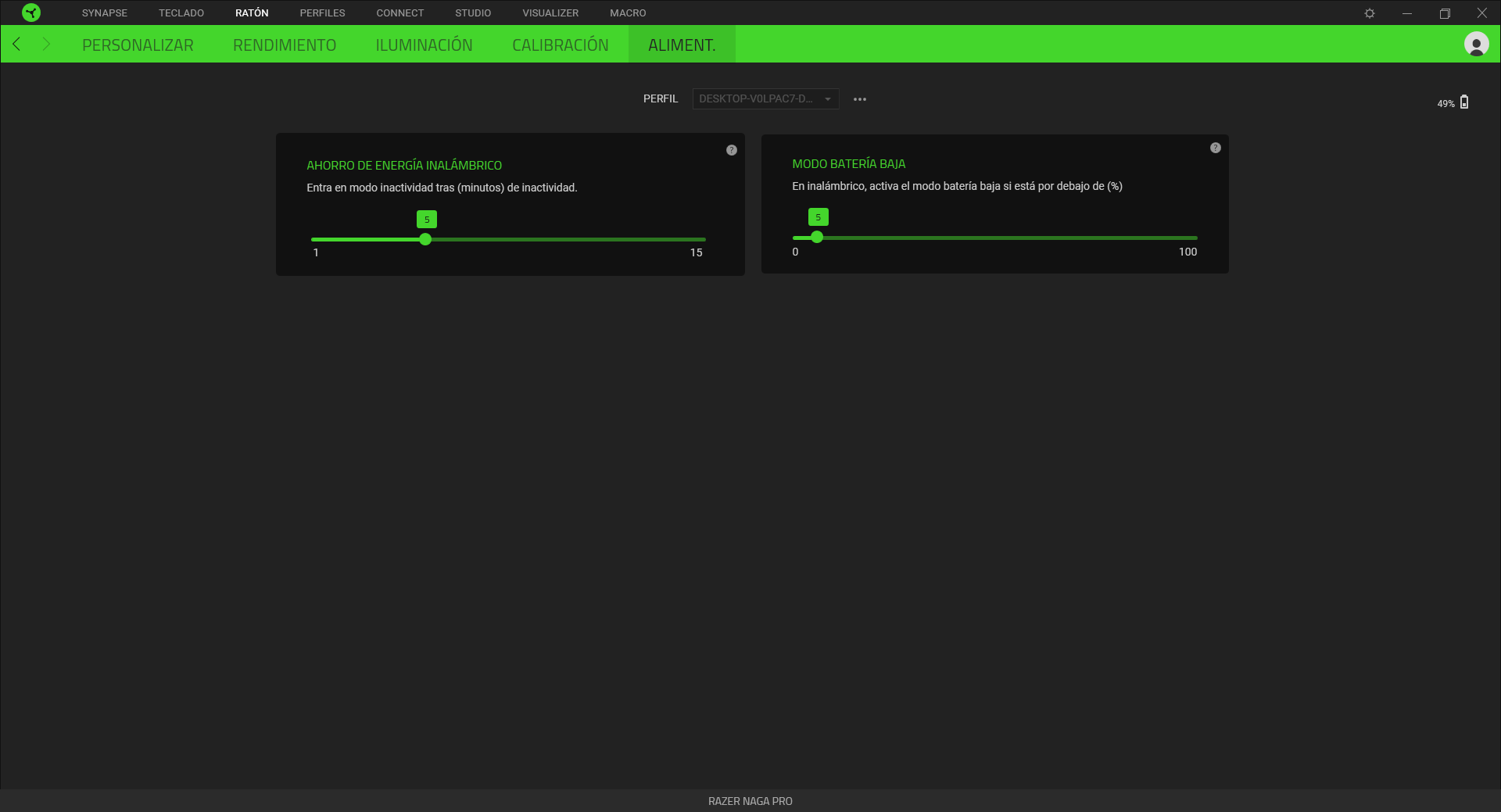This screenshot has width=1501, height=812.
Task: Open help for Ahorro de Energía Inalámbrico
Action: pyautogui.click(x=732, y=150)
